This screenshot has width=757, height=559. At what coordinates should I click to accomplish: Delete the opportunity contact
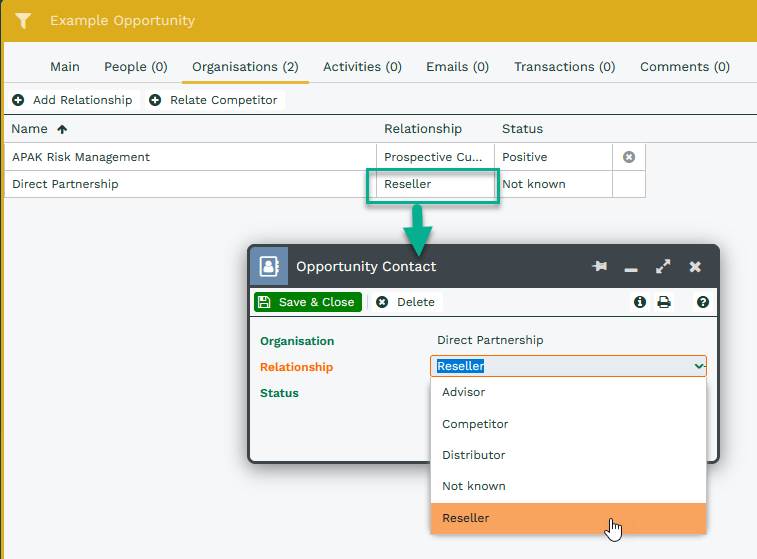(x=406, y=302)
